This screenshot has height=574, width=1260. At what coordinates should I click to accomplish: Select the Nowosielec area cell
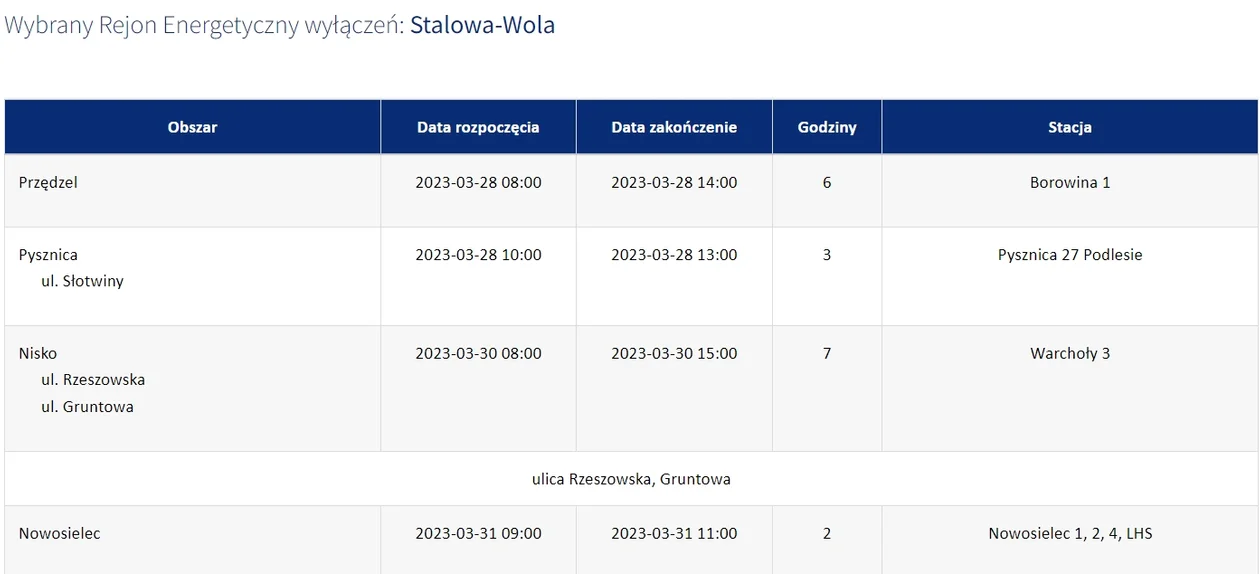[x=192, y=540]
